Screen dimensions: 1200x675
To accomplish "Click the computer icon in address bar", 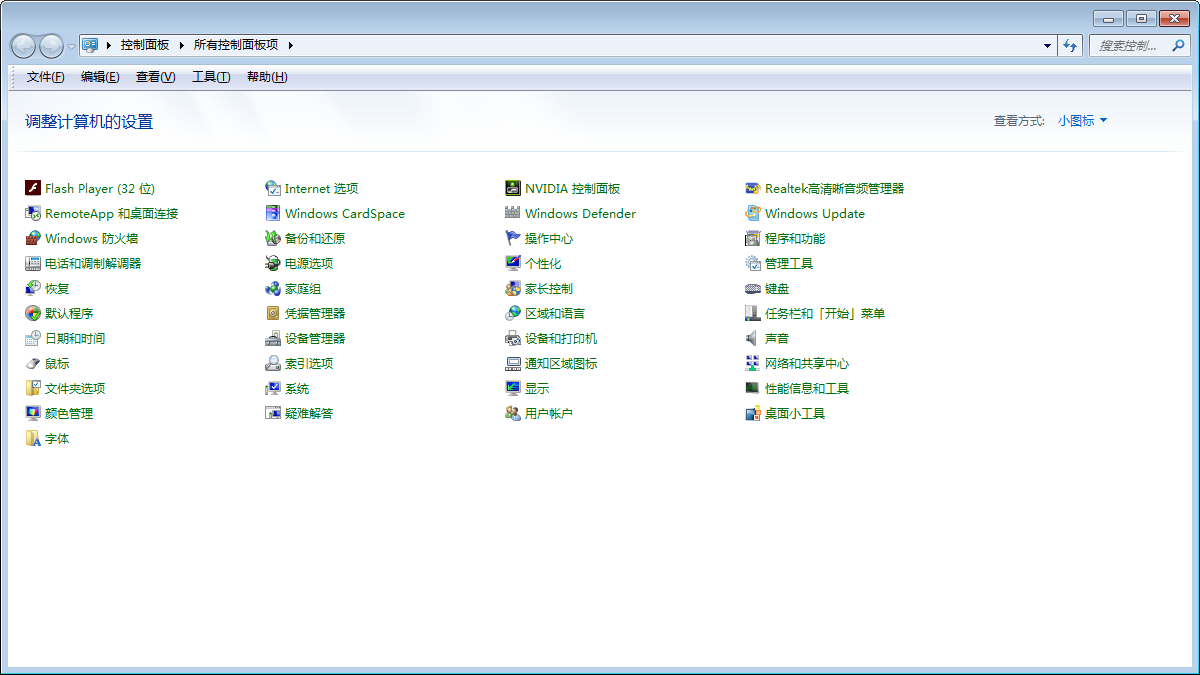I will click(x=90, y=45).
